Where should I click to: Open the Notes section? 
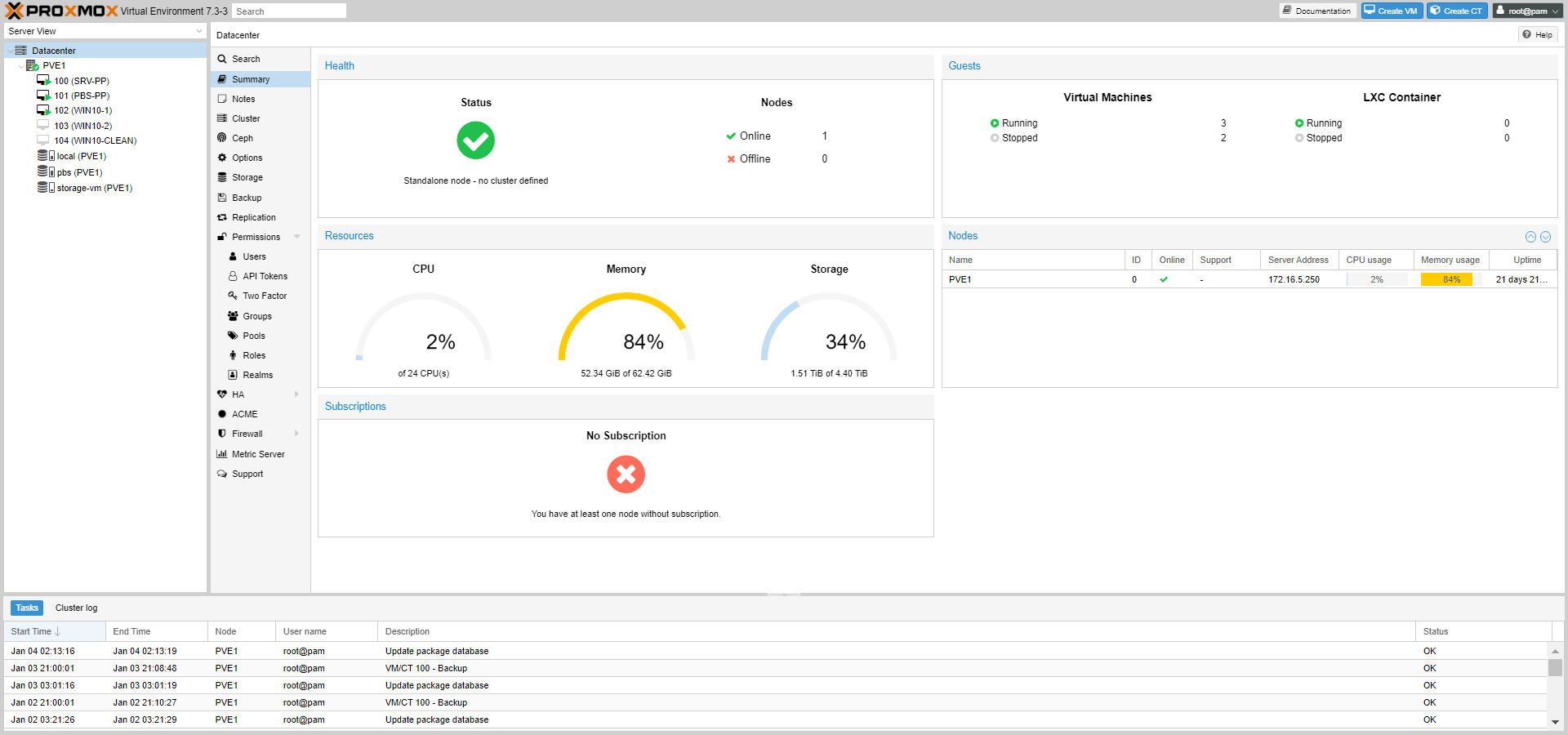click(x=261, y=99)
